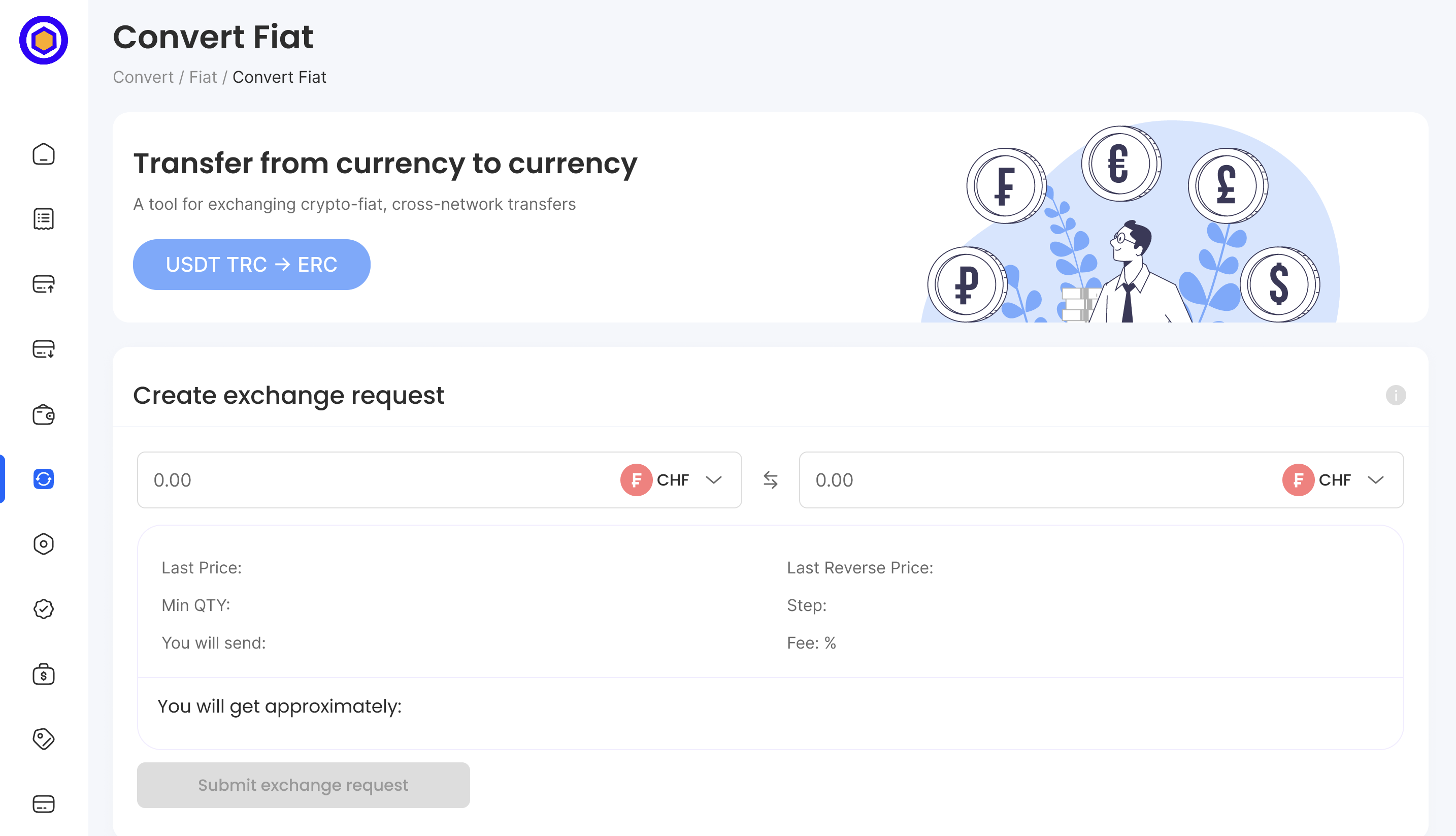Viewport: 1456px width, 836px height.
Task: Select the card with down-arrow sidebar icon
Action: [44, 348]
